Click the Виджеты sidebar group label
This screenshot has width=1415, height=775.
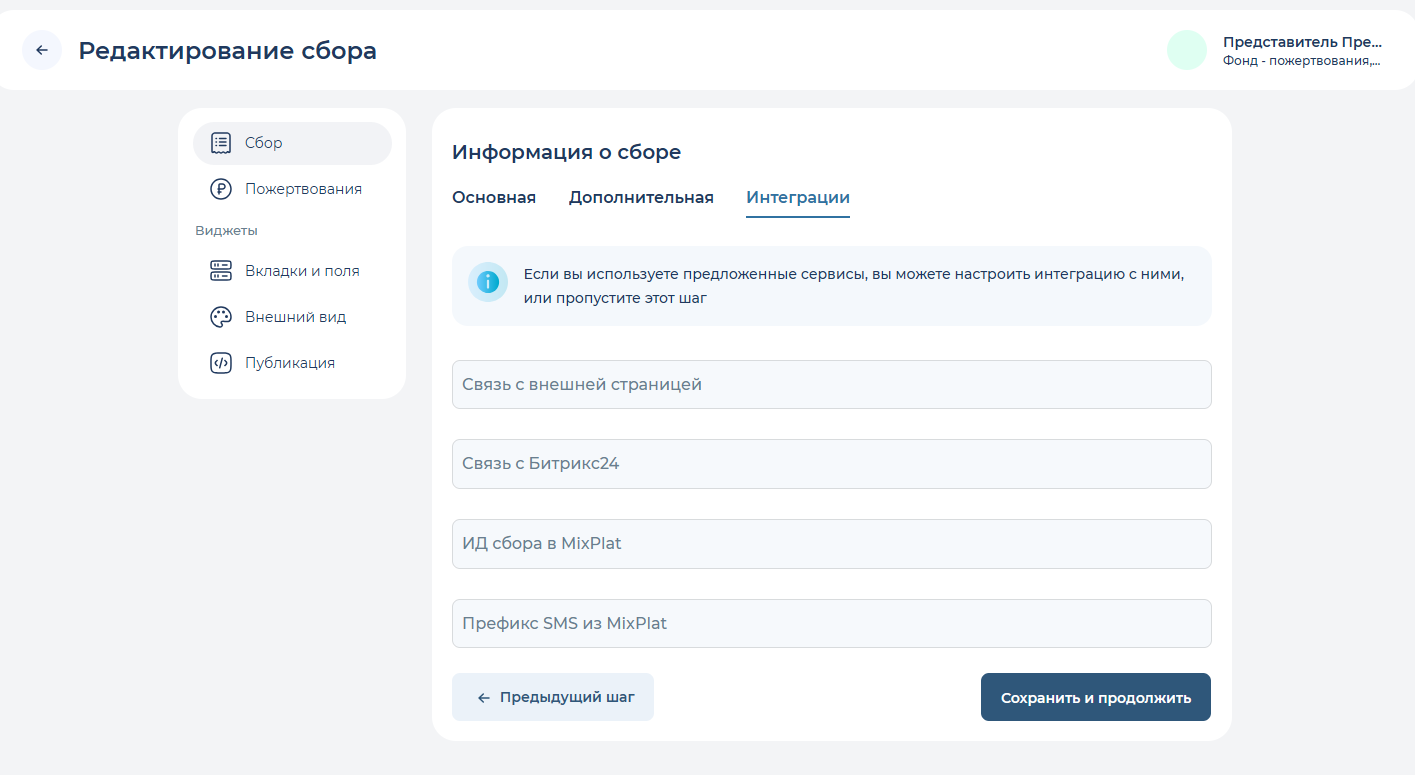226,230
